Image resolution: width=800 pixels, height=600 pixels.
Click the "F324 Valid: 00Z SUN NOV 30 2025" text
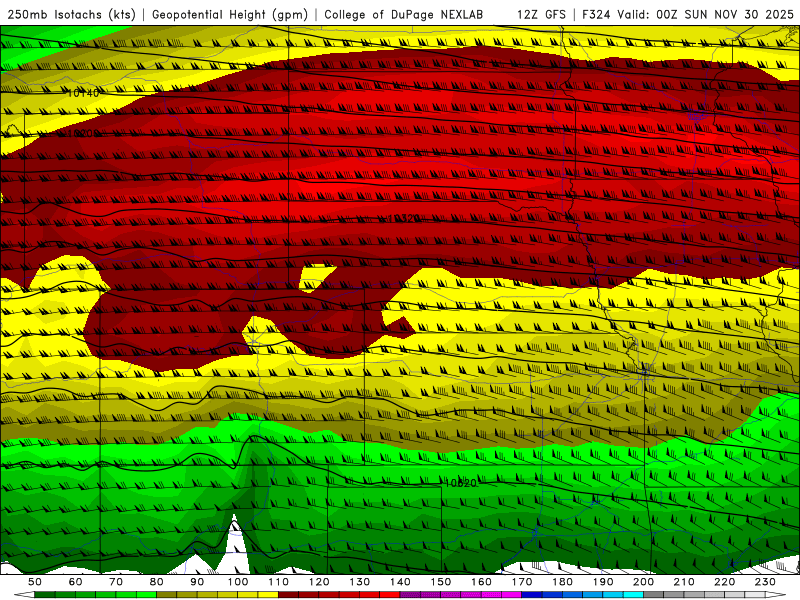click(x=688, y=15)
